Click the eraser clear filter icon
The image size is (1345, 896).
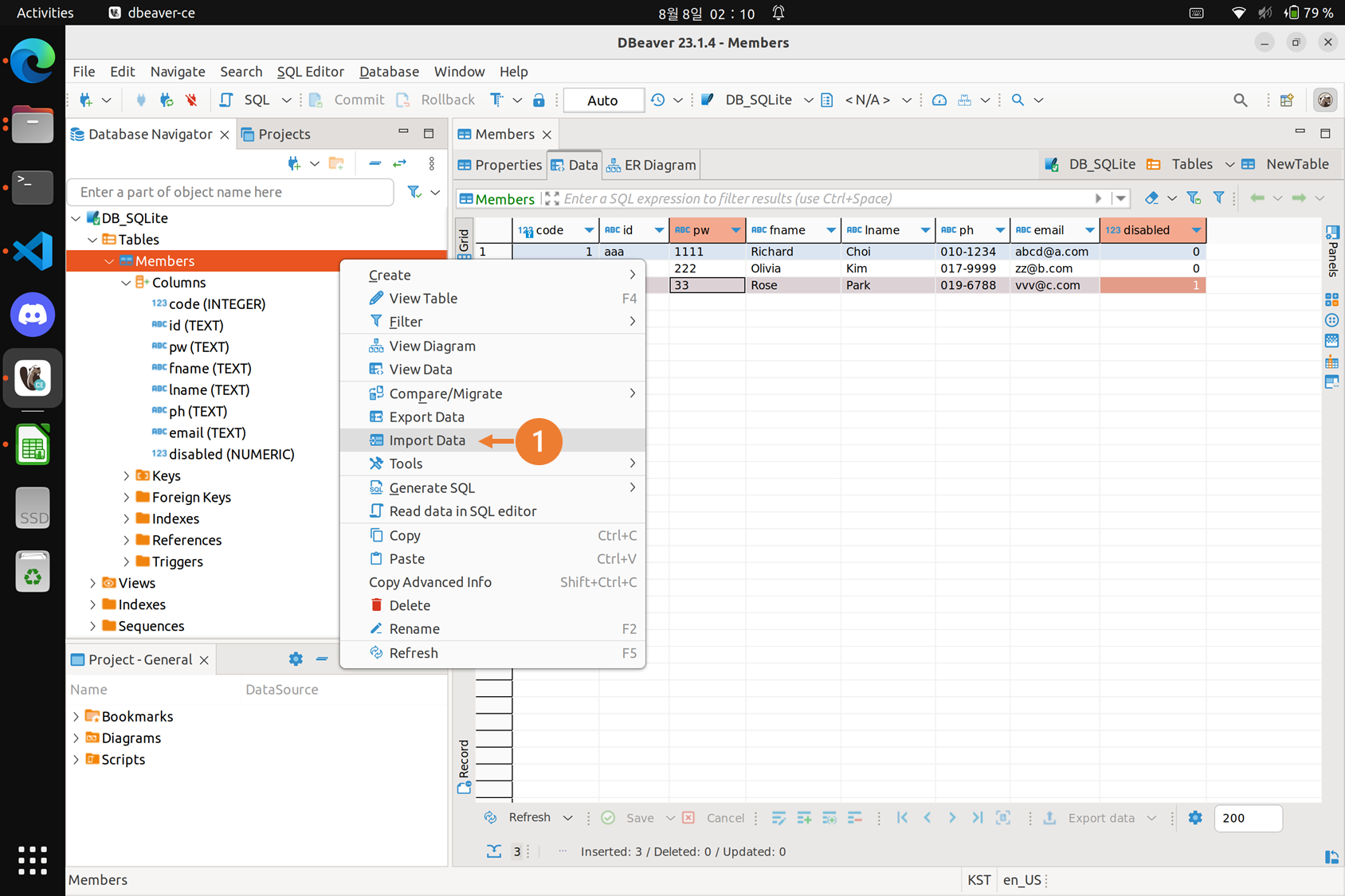pos(1151,198)
